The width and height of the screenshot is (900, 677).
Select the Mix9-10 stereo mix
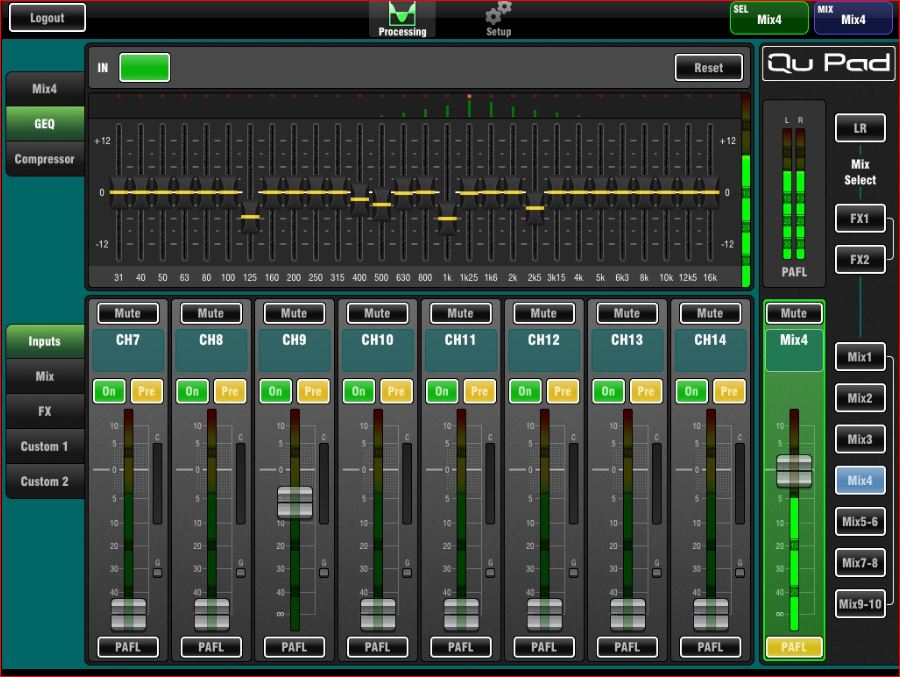(860, 604)
